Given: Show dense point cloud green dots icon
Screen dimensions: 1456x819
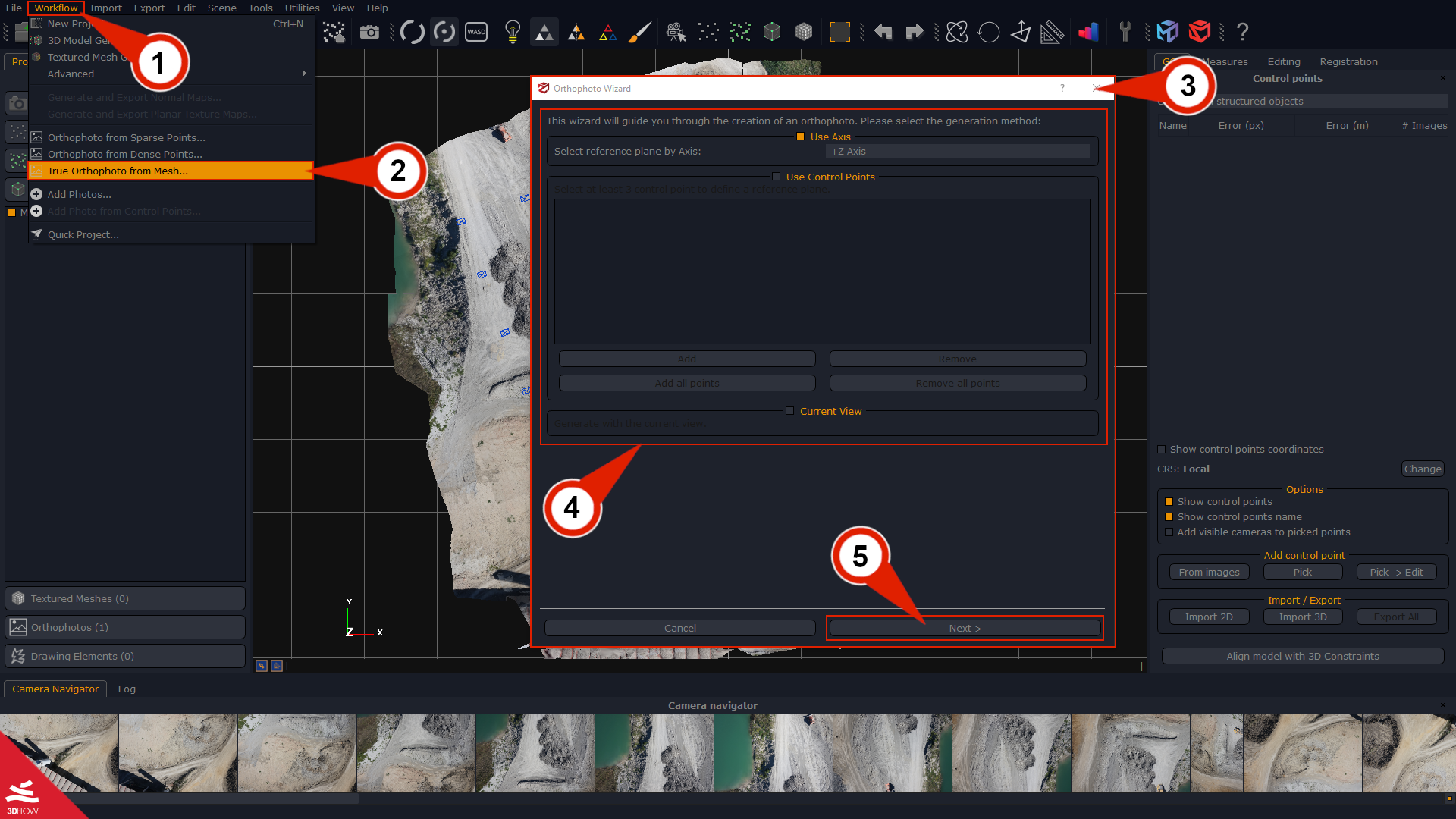Looking at the screenshot, I should (x=740, y=32).
